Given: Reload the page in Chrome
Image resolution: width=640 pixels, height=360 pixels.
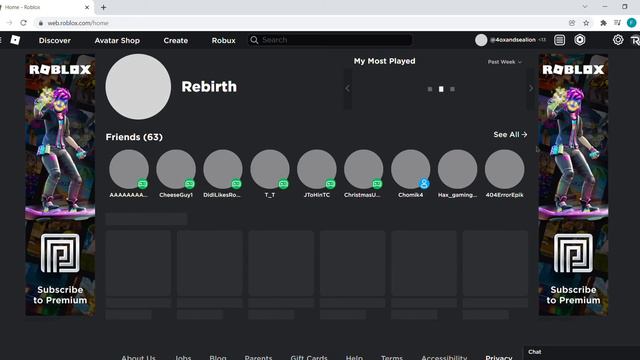Looking at the screenshot, I should pyautogui.click(x=23, y=23).
